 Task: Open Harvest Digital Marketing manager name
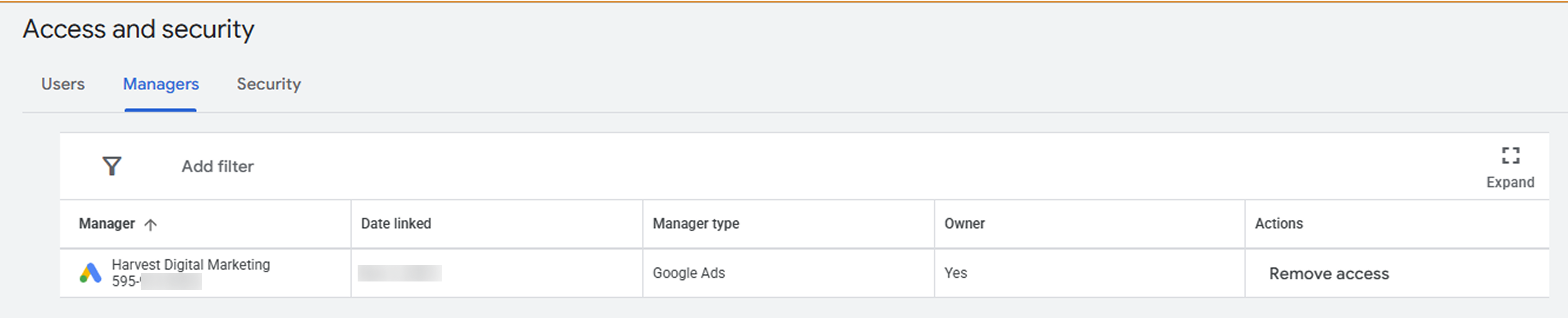point(191,264)
